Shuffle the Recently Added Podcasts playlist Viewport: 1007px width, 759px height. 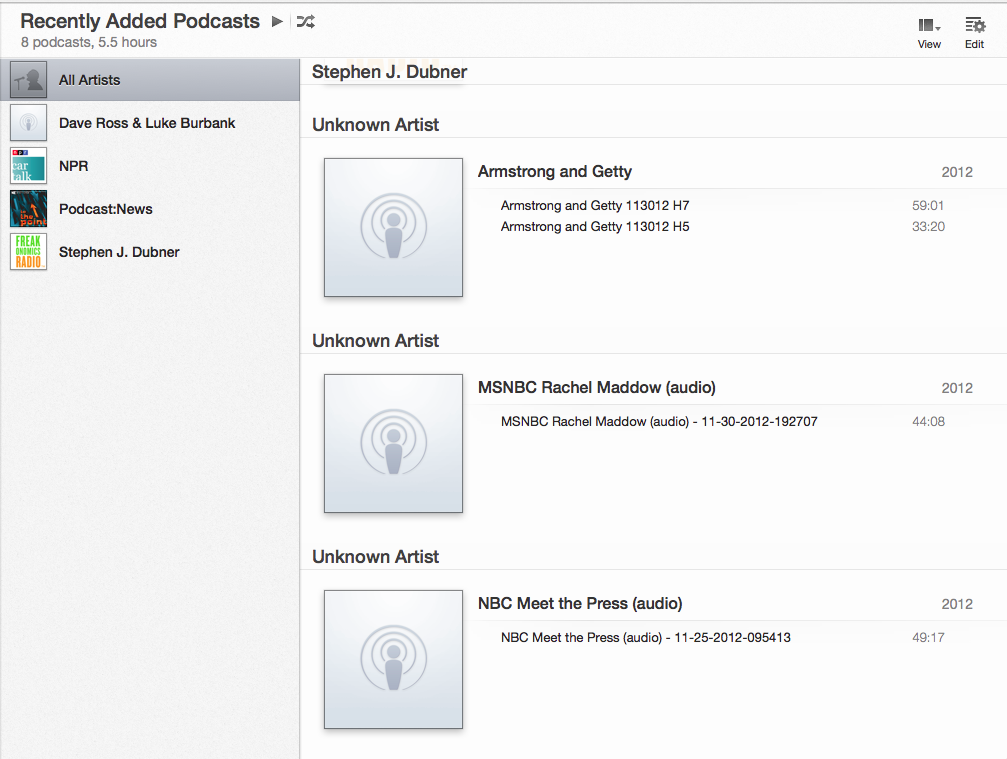(x=306, y=22)
